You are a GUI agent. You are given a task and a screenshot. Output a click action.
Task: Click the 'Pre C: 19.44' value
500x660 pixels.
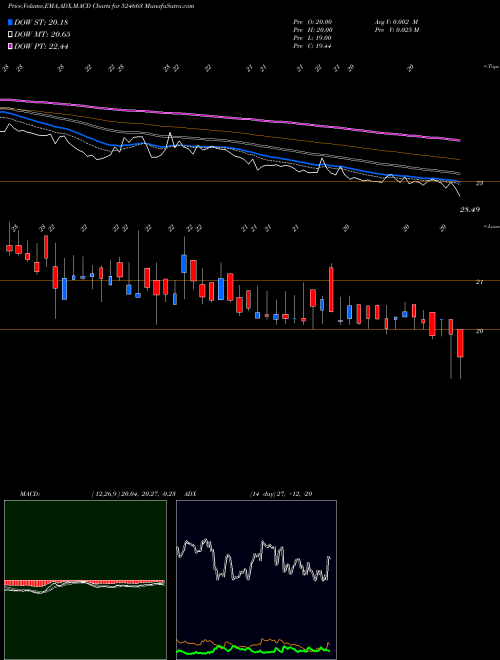click(x=312, y=46)
